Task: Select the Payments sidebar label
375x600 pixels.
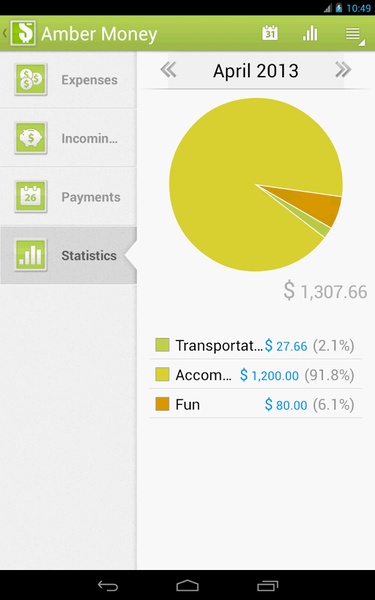Action: click(91, 197)
